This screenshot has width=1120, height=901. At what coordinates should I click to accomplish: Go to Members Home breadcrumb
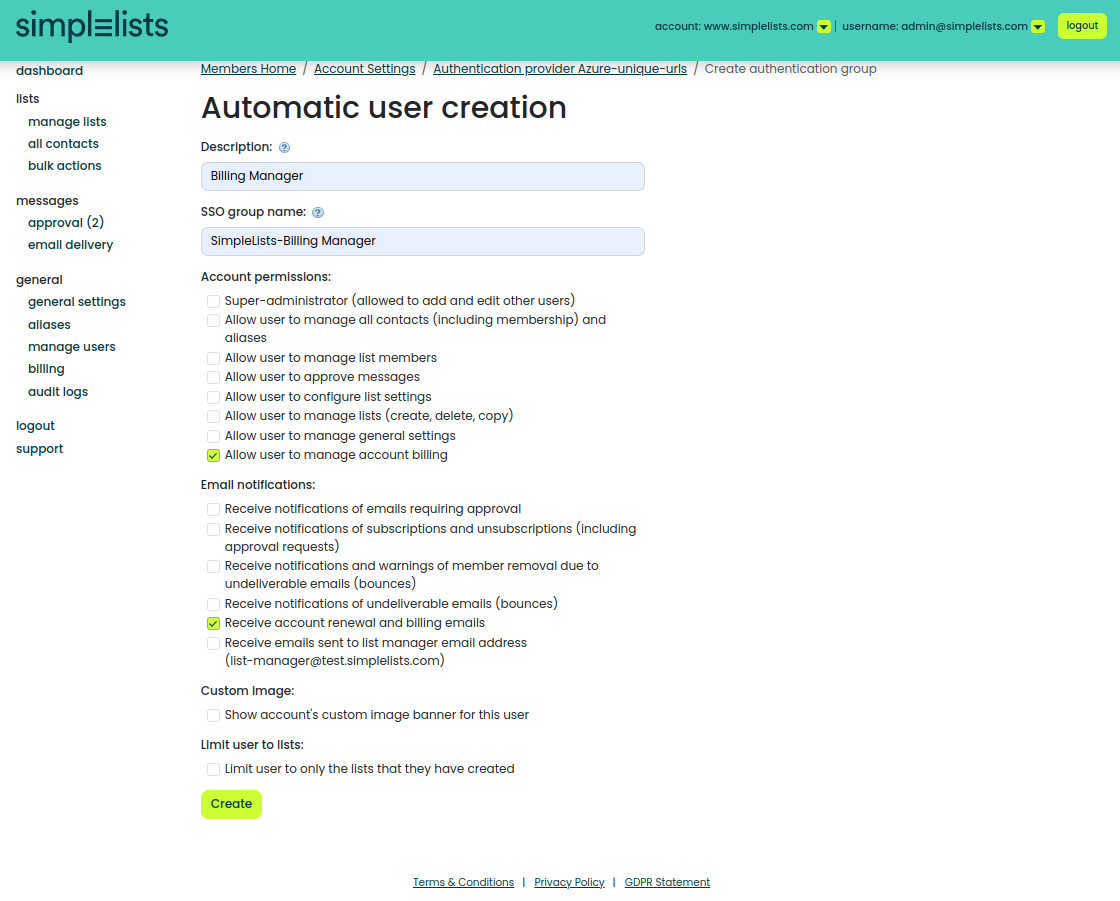point(249,69)
